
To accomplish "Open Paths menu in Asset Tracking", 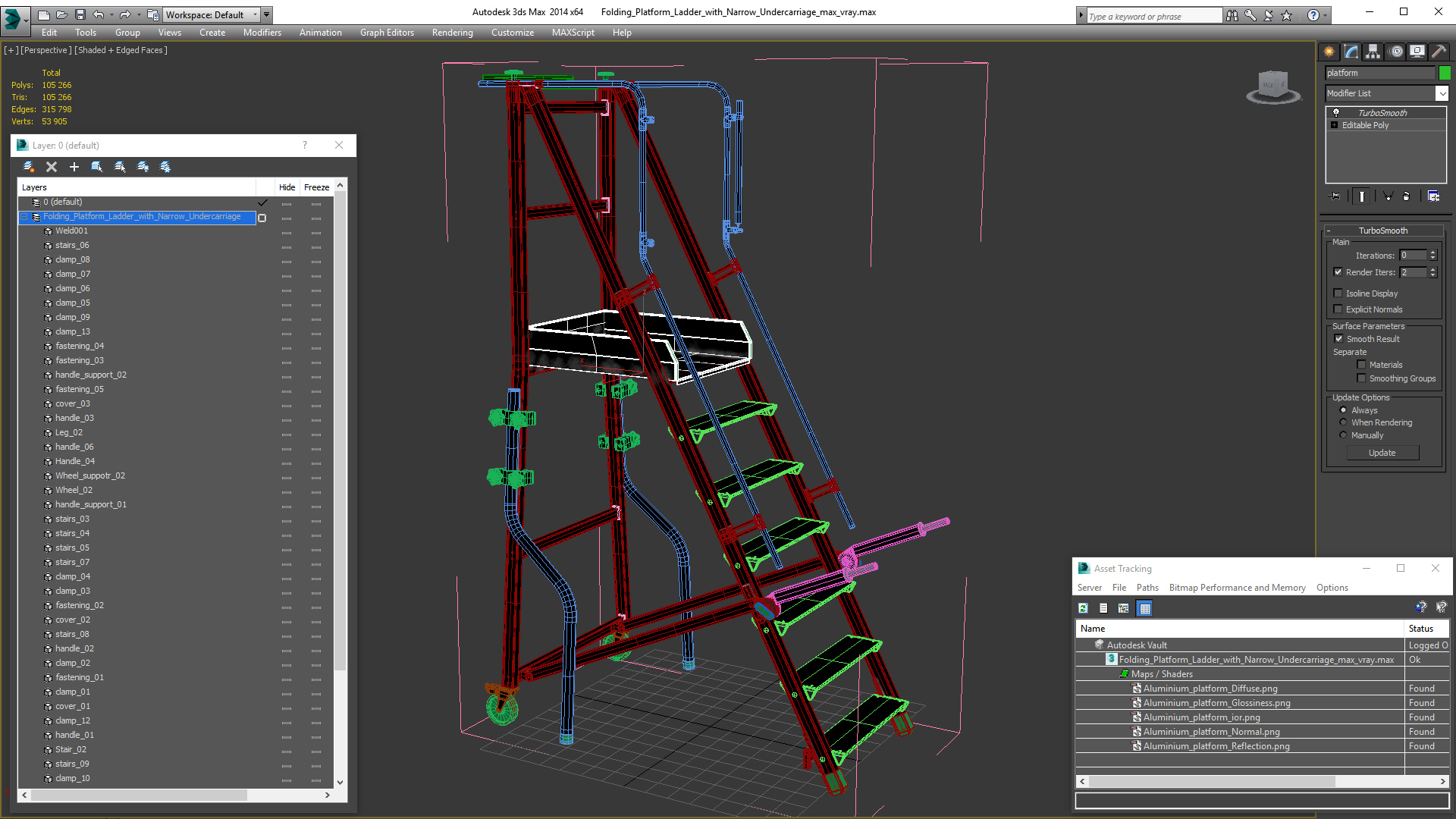I will click(1147, 588).
